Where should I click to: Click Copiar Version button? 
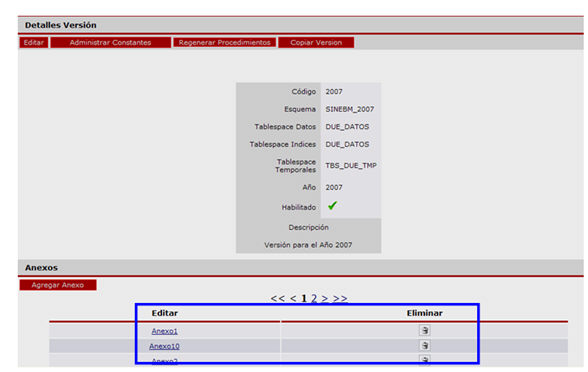coord(316,43)
